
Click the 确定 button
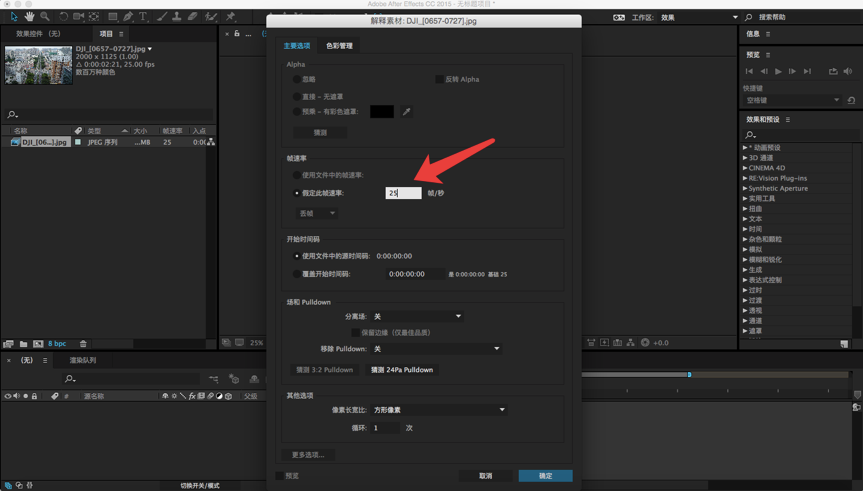pyautogui.click(x=545, y=476)
